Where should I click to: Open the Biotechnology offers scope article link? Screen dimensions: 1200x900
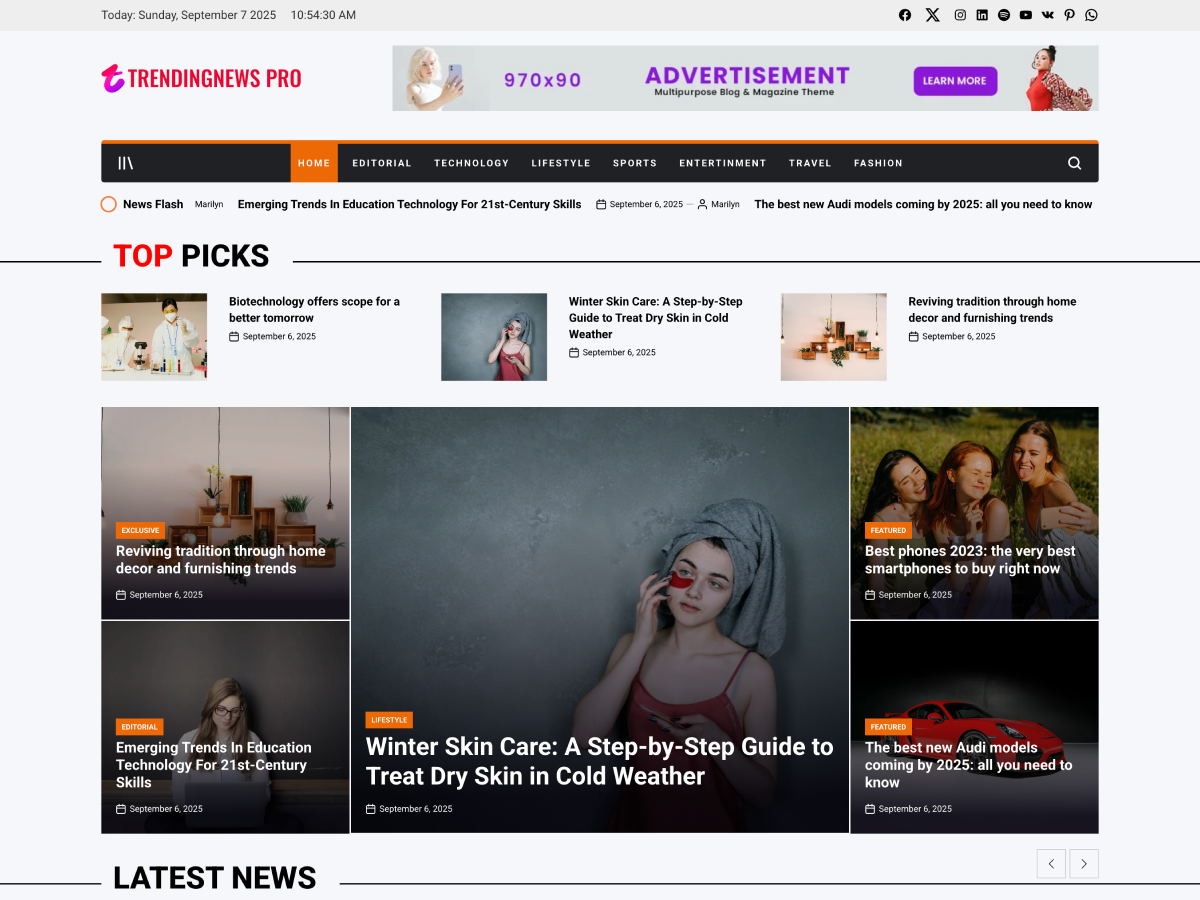[314, 309]
